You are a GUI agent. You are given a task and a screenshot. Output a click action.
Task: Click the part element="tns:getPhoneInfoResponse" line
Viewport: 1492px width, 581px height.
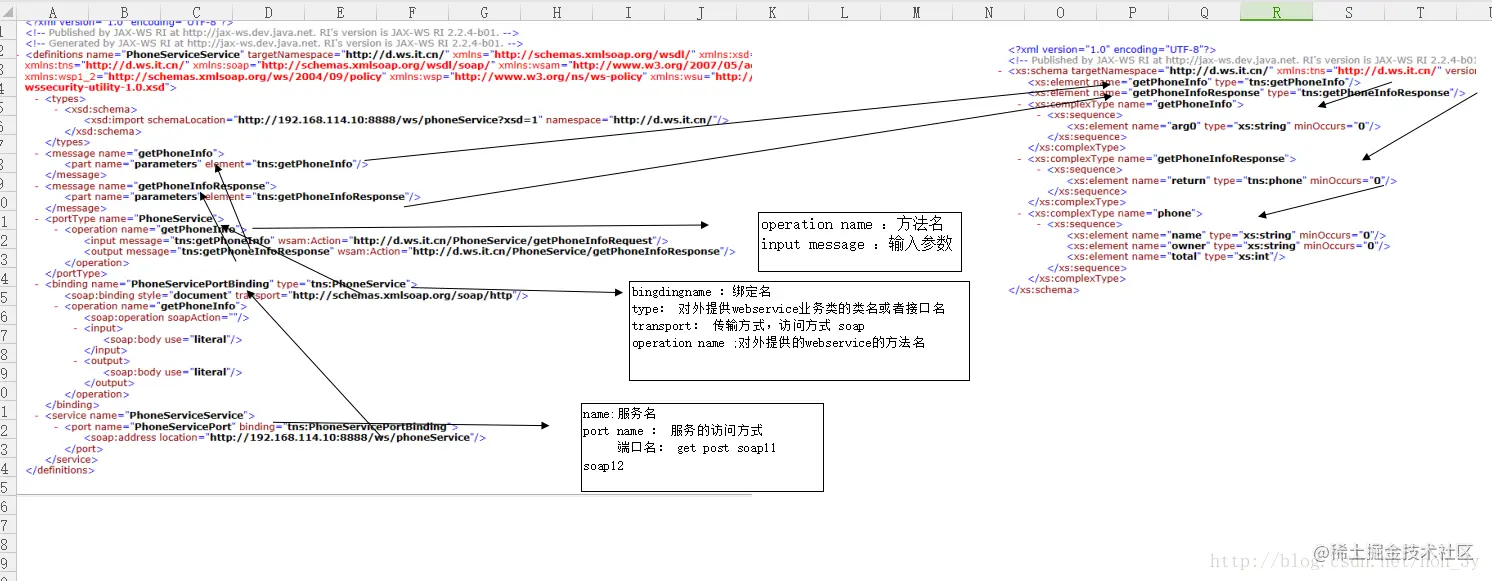pos(243,197)
